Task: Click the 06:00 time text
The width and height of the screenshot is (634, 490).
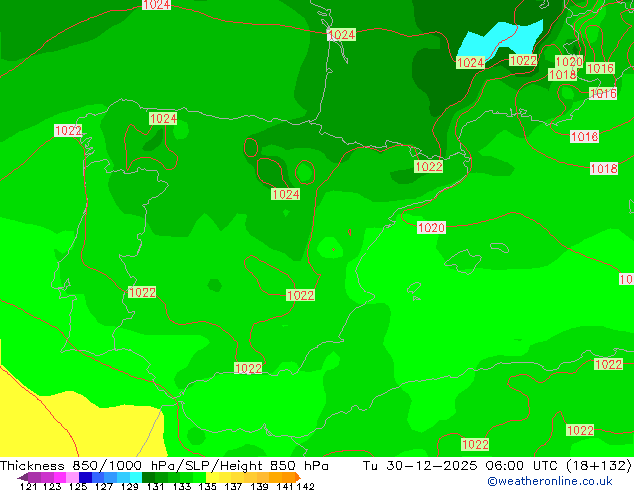Action: point(505,466)
